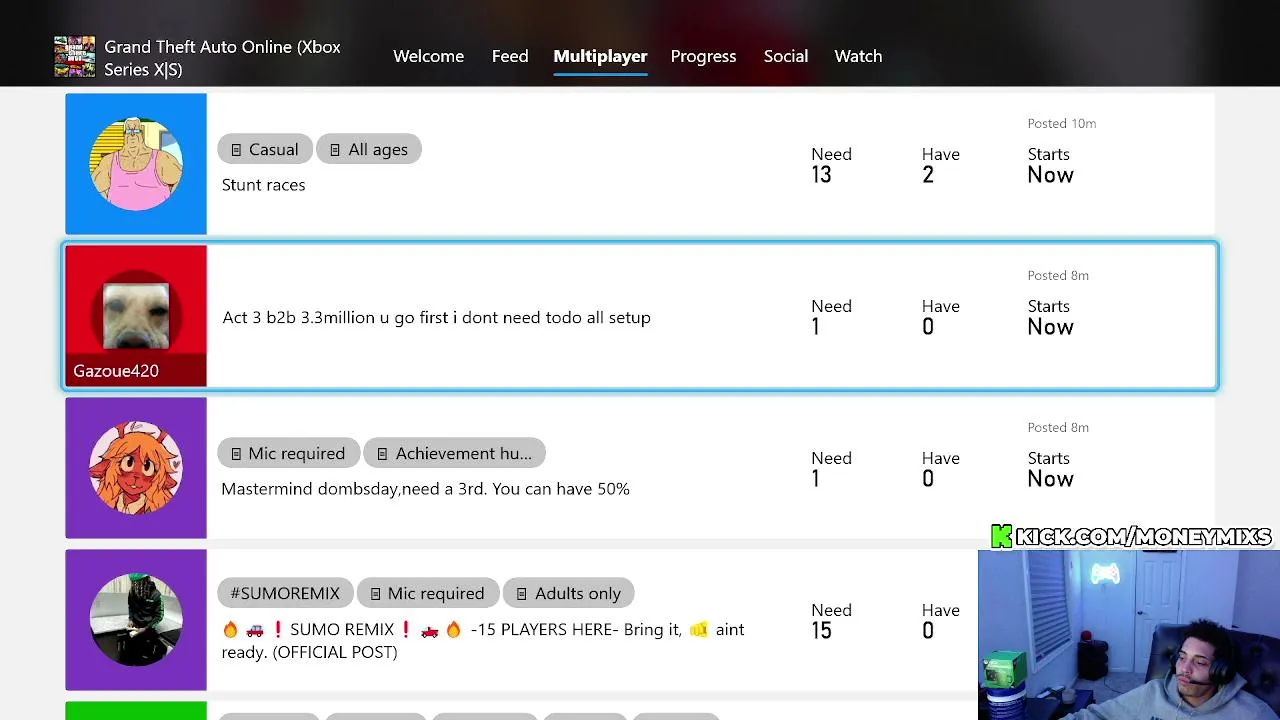Switch to the Feed tab

pos(510,56)
